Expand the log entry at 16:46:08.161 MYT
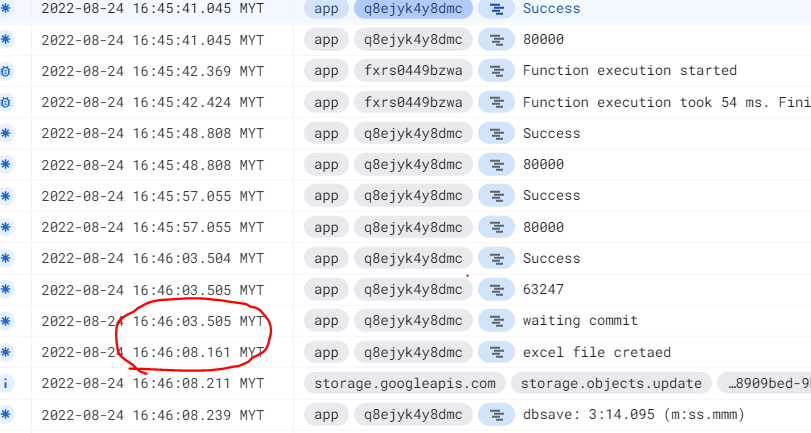811x433 pixels. click(x=152, y=352)
